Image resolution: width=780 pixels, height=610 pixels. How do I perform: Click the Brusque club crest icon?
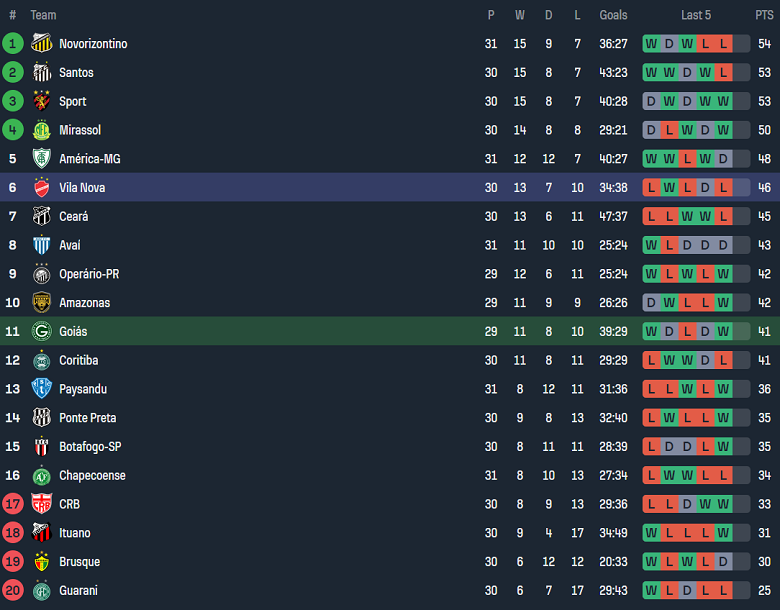(x=41, y=562)
